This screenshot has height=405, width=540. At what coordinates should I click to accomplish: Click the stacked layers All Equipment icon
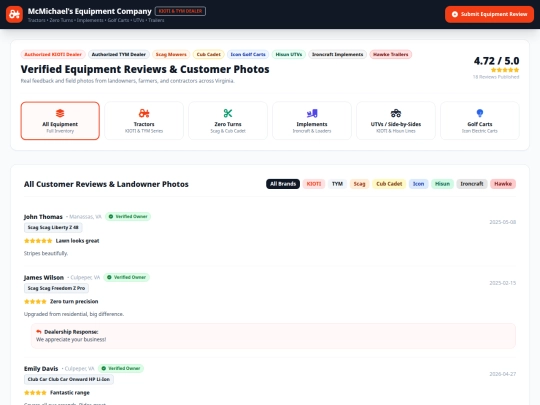click(x=60, y=113)
